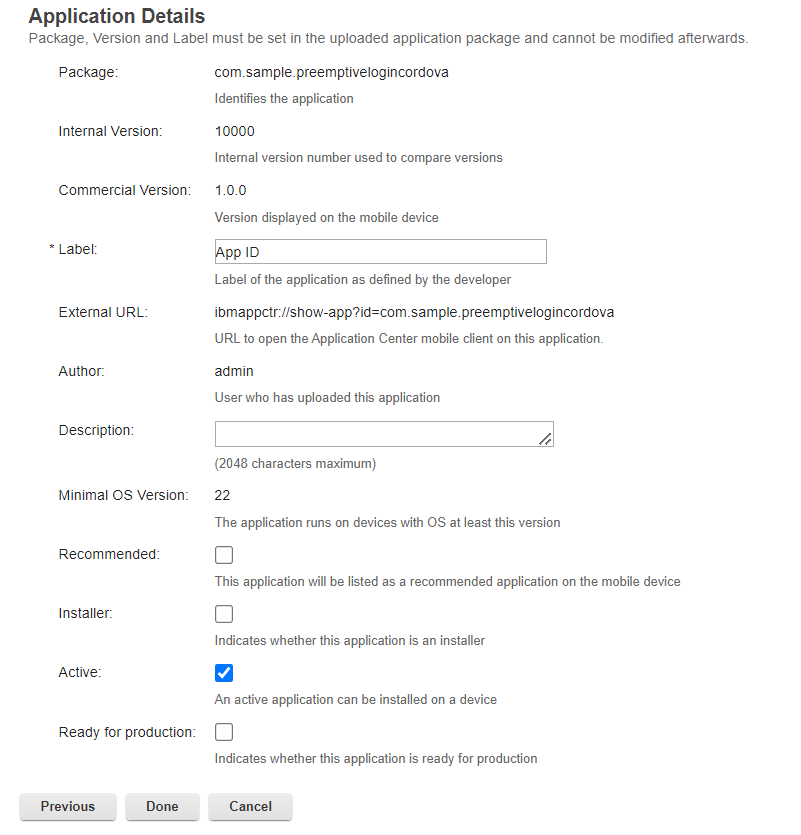Image resolution: width=801 pixels, height=835 pixels.
Task: Click the "Ready for production:" caption
Action: (x=127, y=733)
